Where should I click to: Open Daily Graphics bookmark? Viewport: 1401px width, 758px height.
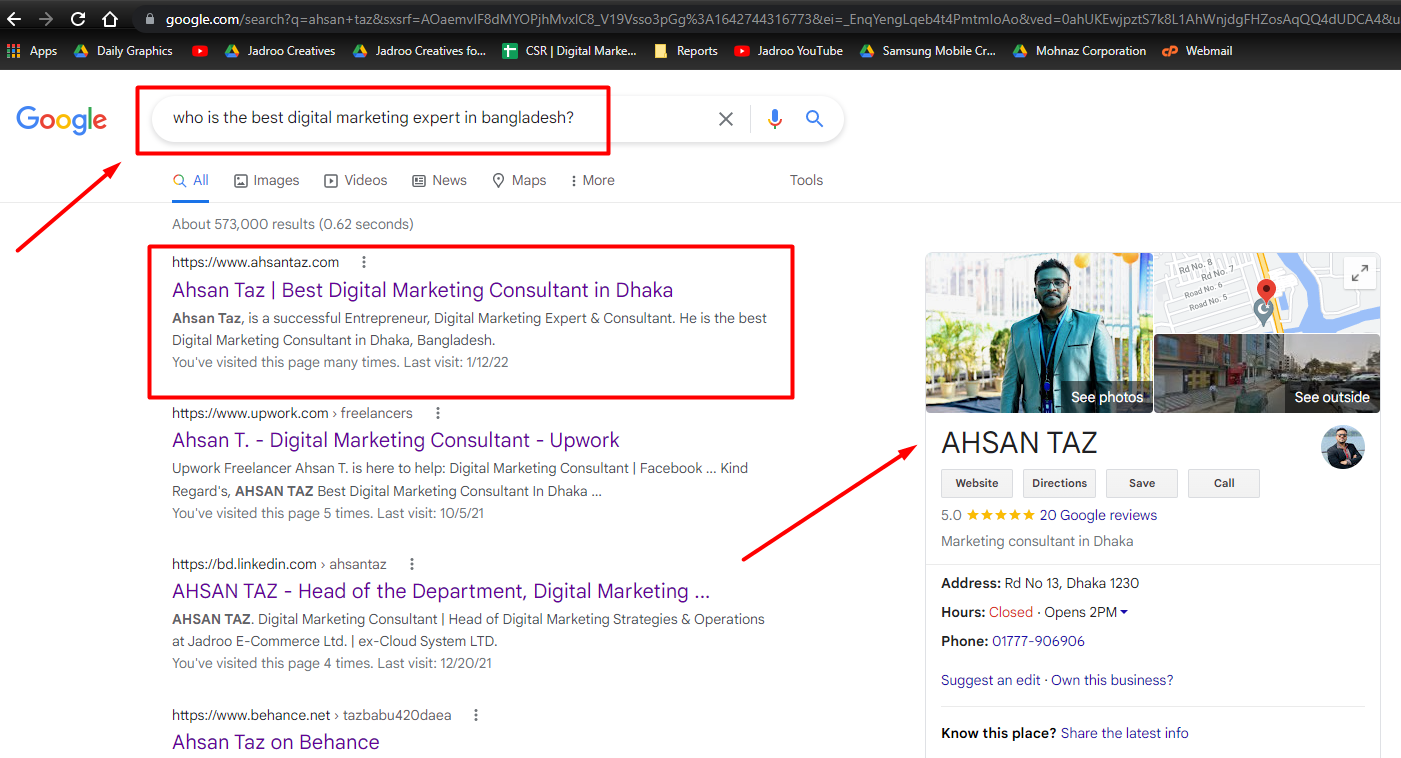tap(124, 51)
